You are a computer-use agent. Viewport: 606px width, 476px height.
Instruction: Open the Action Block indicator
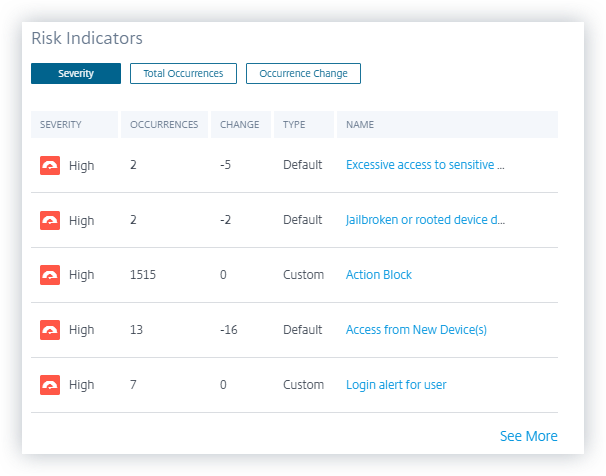pos(379,275)
